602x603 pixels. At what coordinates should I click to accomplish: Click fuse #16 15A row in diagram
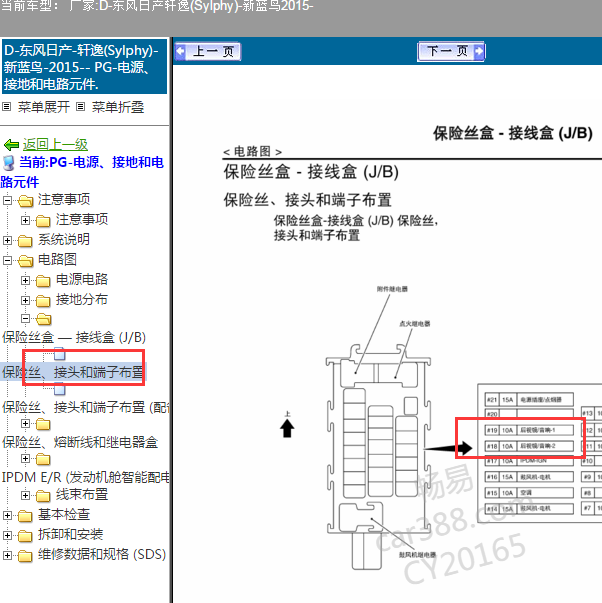click(x=529, y=477)
